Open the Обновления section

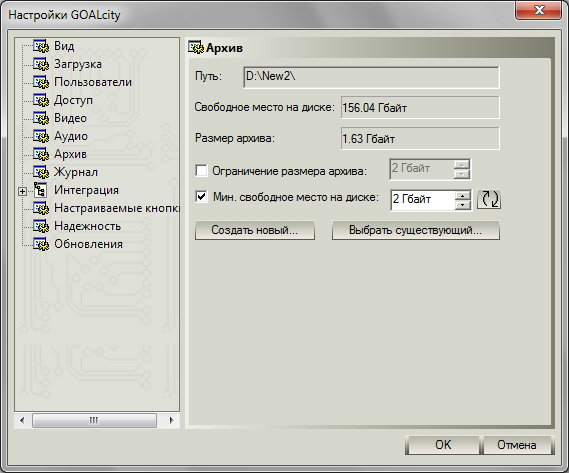[x=89, y=244]
